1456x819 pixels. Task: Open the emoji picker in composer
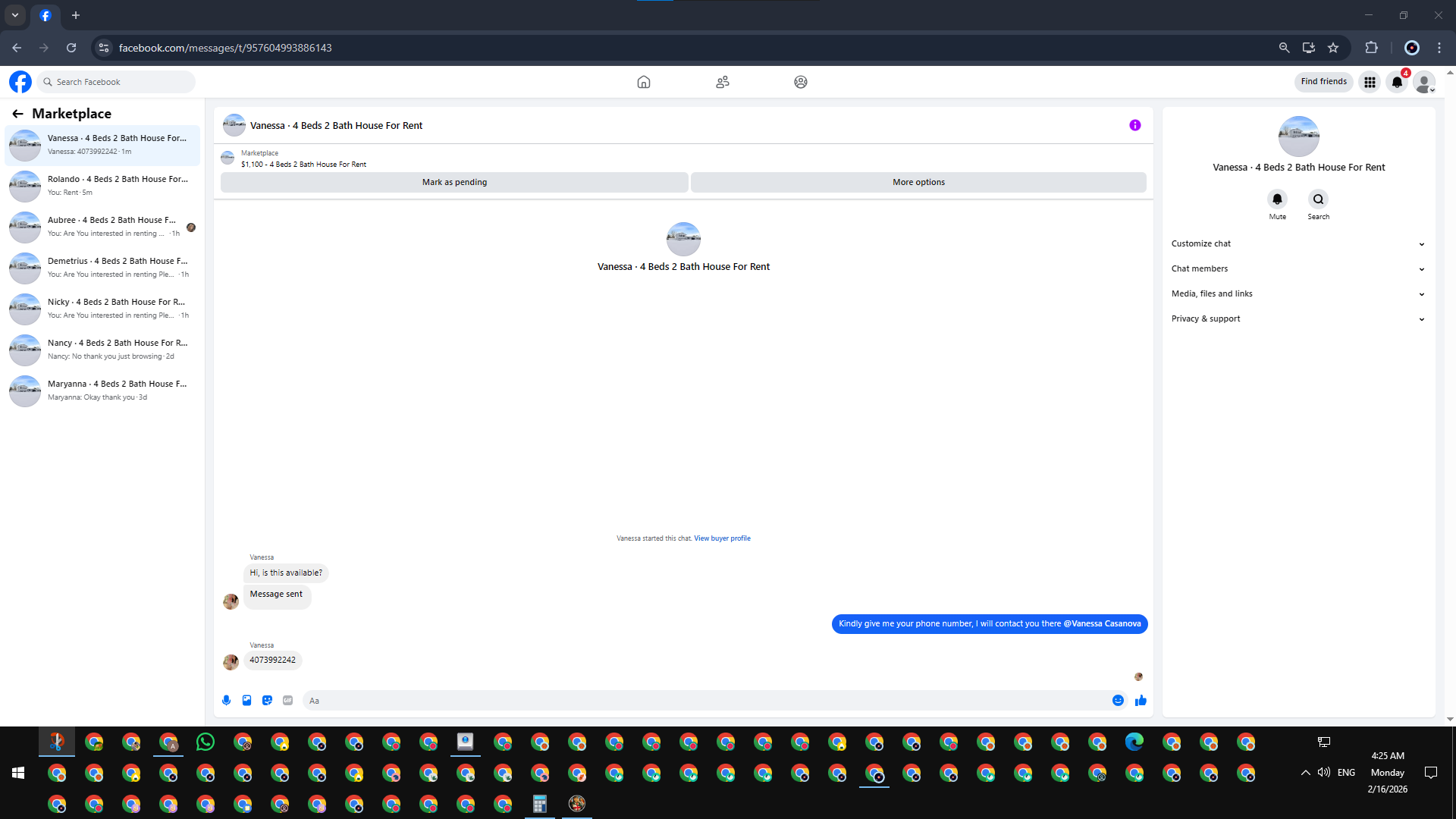[x=1118, y=701]
